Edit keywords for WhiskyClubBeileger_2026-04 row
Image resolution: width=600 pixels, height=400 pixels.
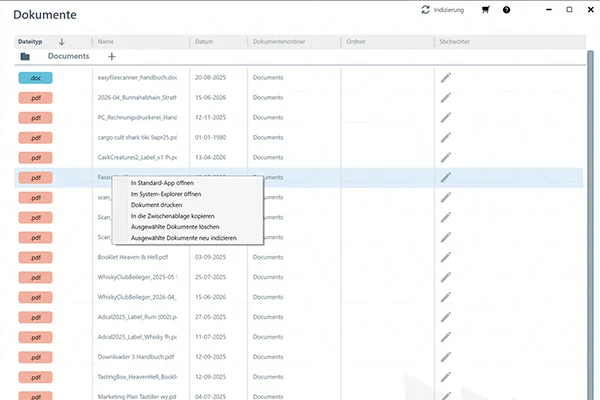click(446, 297)
